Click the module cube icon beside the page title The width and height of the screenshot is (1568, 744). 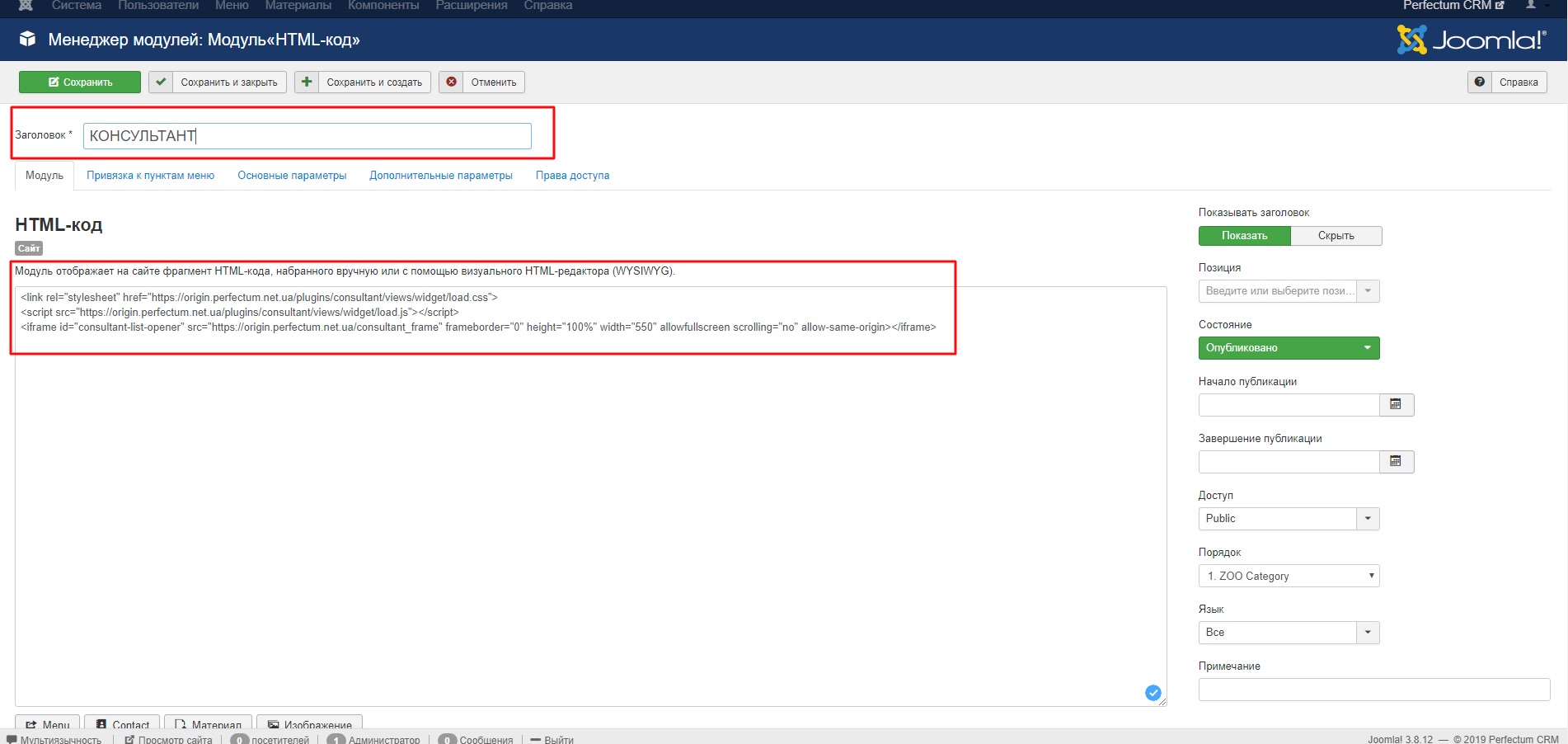pyautogui.click(x=28, y=40)
